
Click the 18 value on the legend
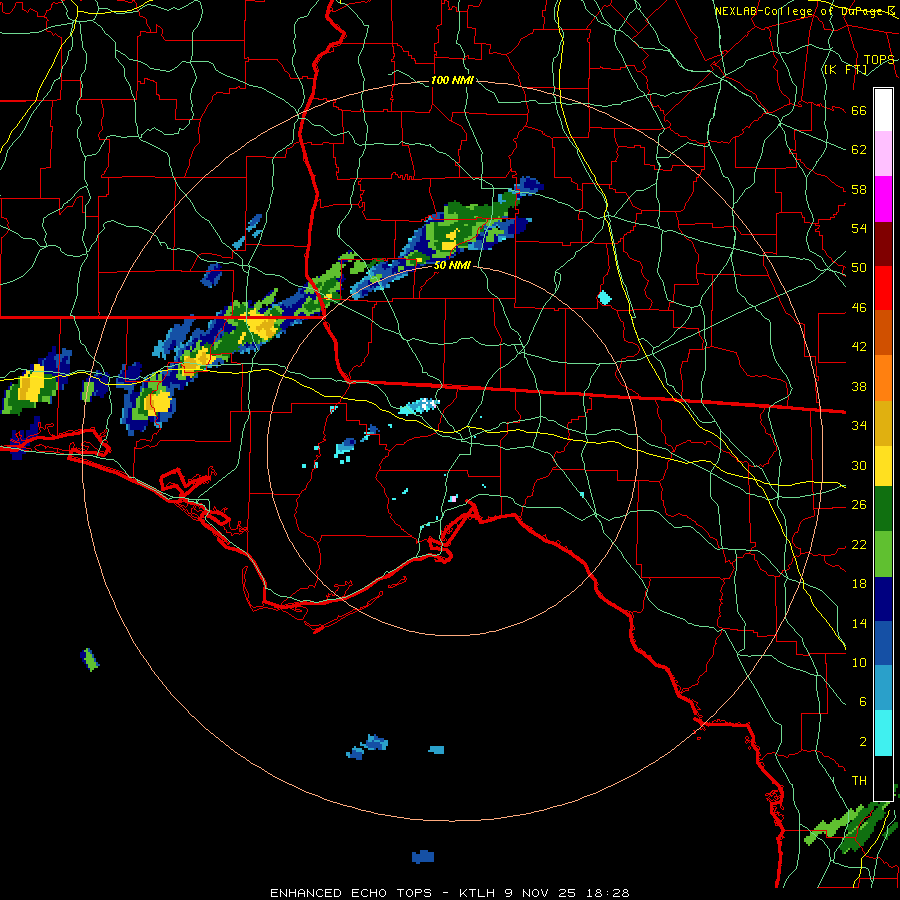coord(859,584)
